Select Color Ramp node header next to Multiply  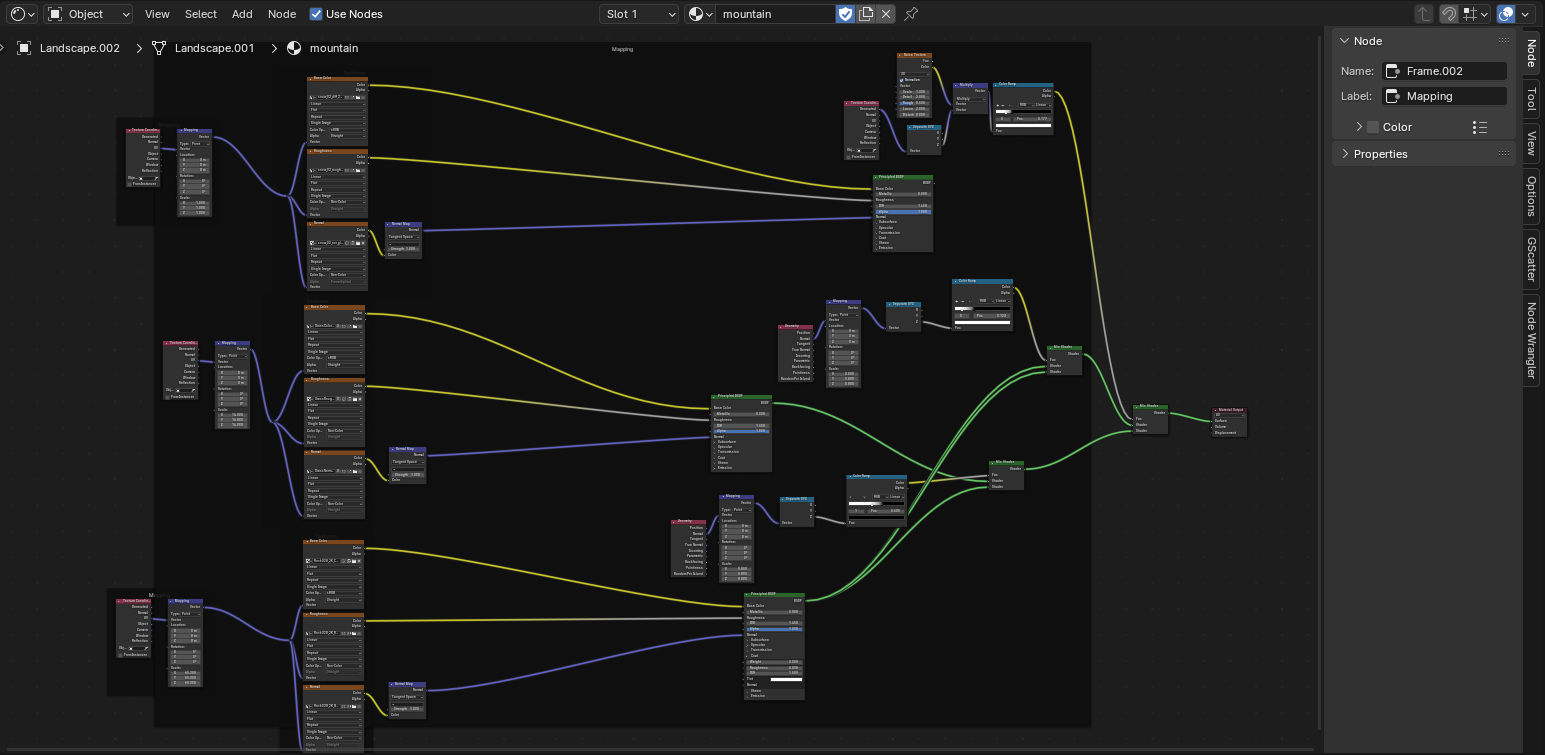point(1023,85)
